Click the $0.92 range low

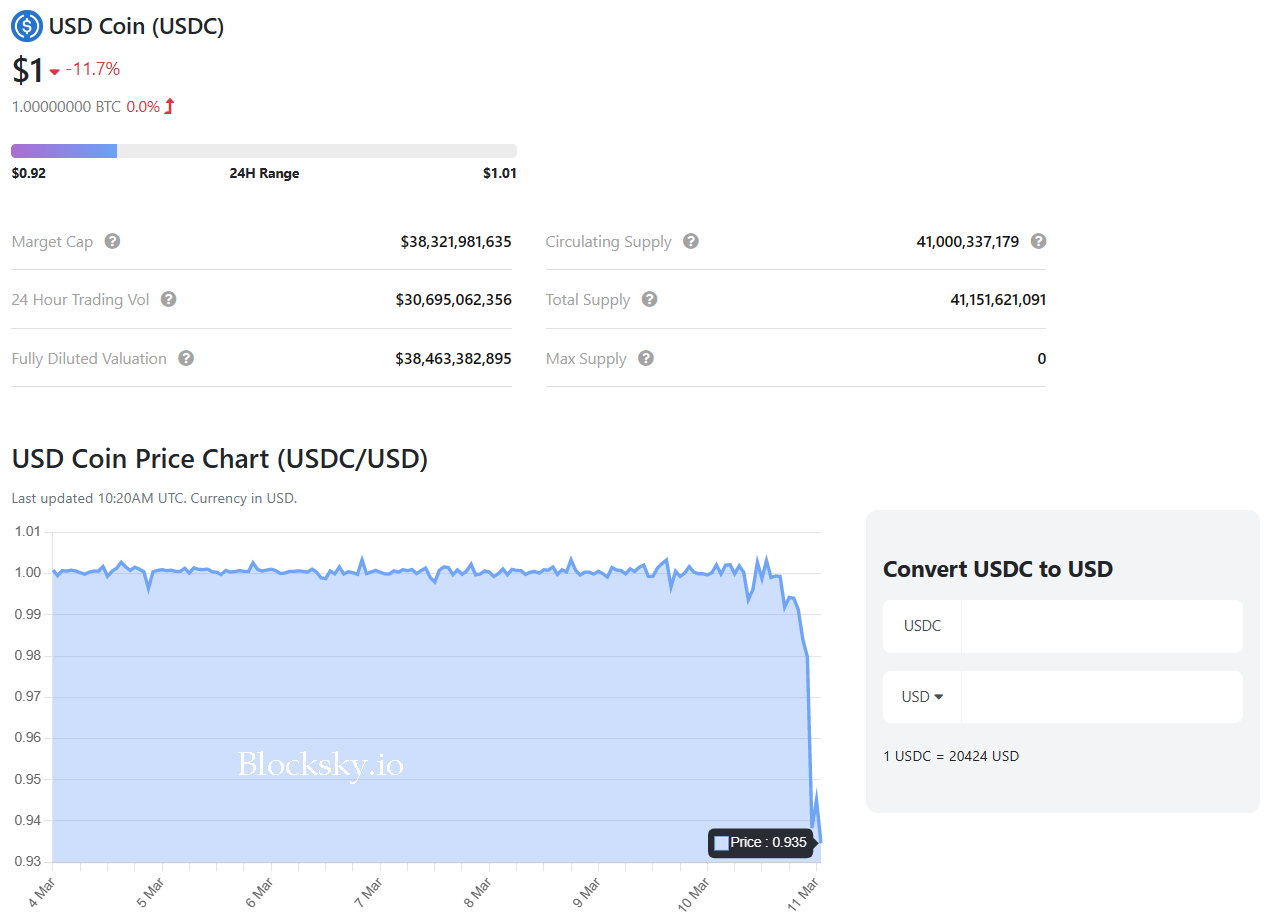tap(29, 173)
